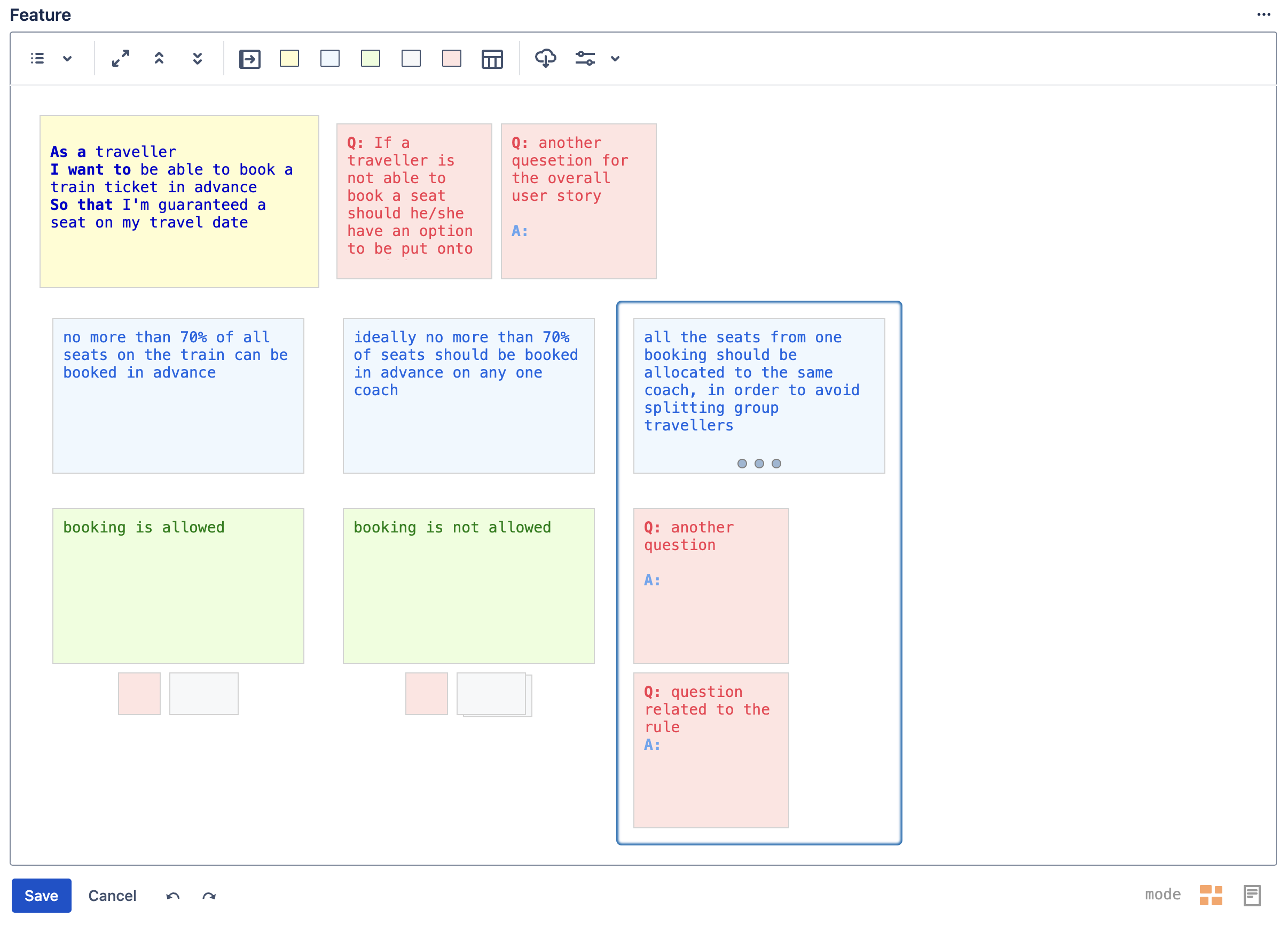Click the collapse all double-chevron up icon
This screenshot has width=1288, height=925.
click(159, 59)
